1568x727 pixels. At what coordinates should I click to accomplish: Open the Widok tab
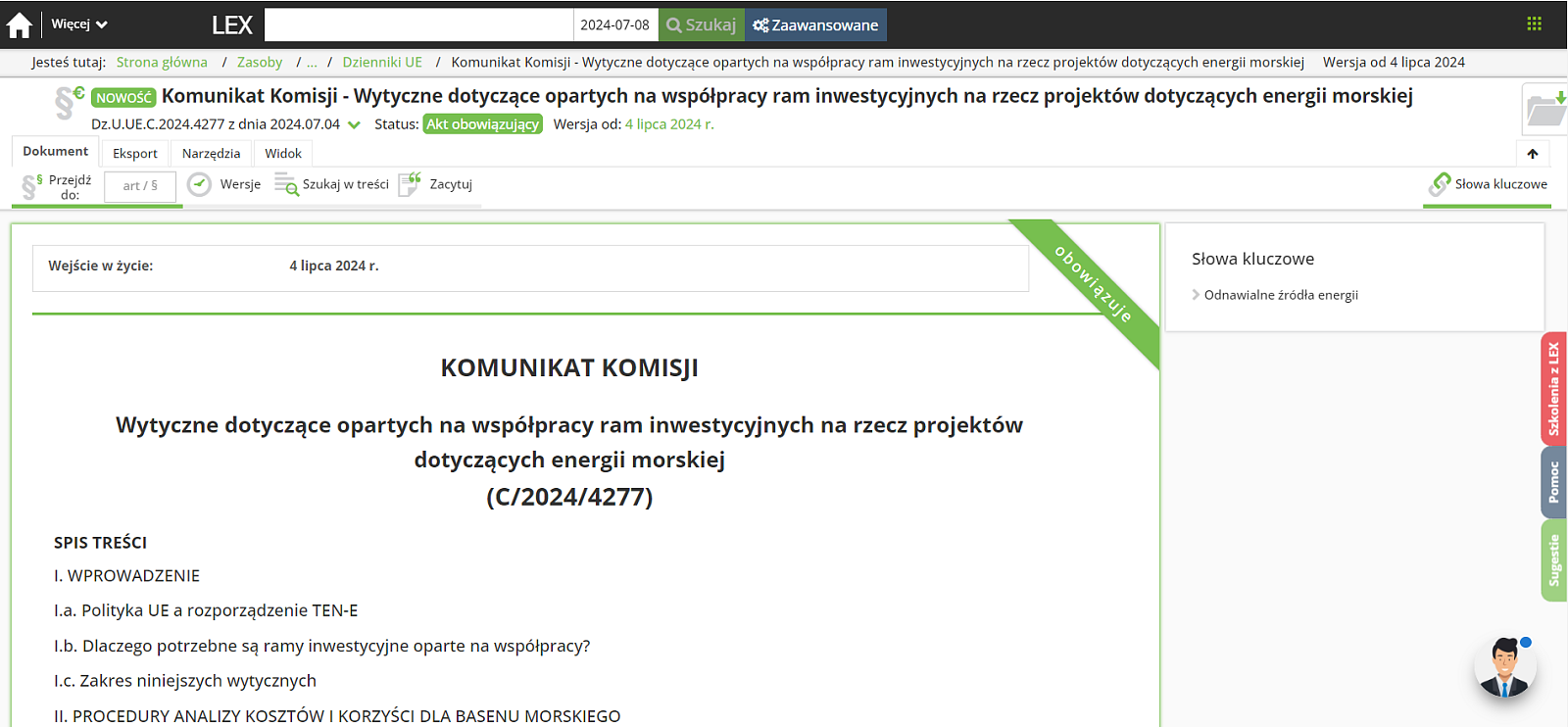283,154
